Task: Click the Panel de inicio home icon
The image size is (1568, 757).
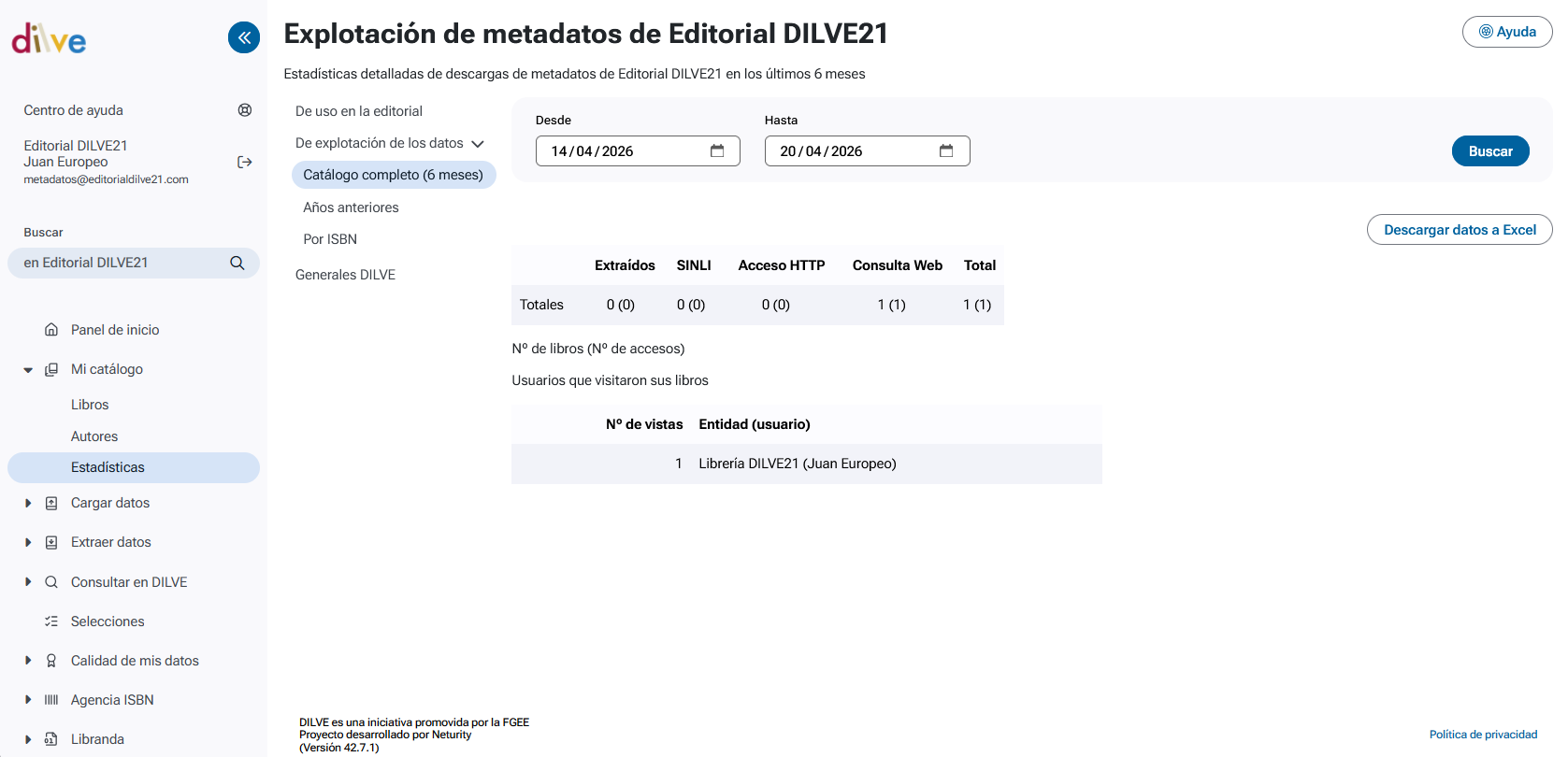Action: point(51,330)
